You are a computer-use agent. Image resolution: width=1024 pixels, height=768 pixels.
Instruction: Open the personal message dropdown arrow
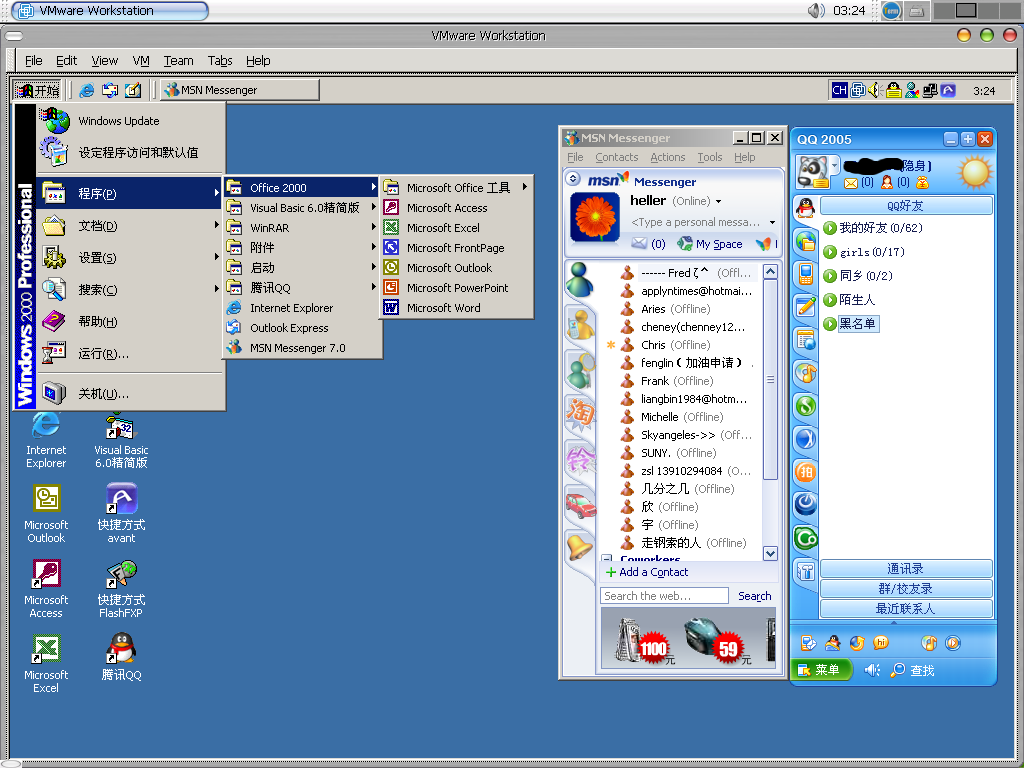point(773,223)
